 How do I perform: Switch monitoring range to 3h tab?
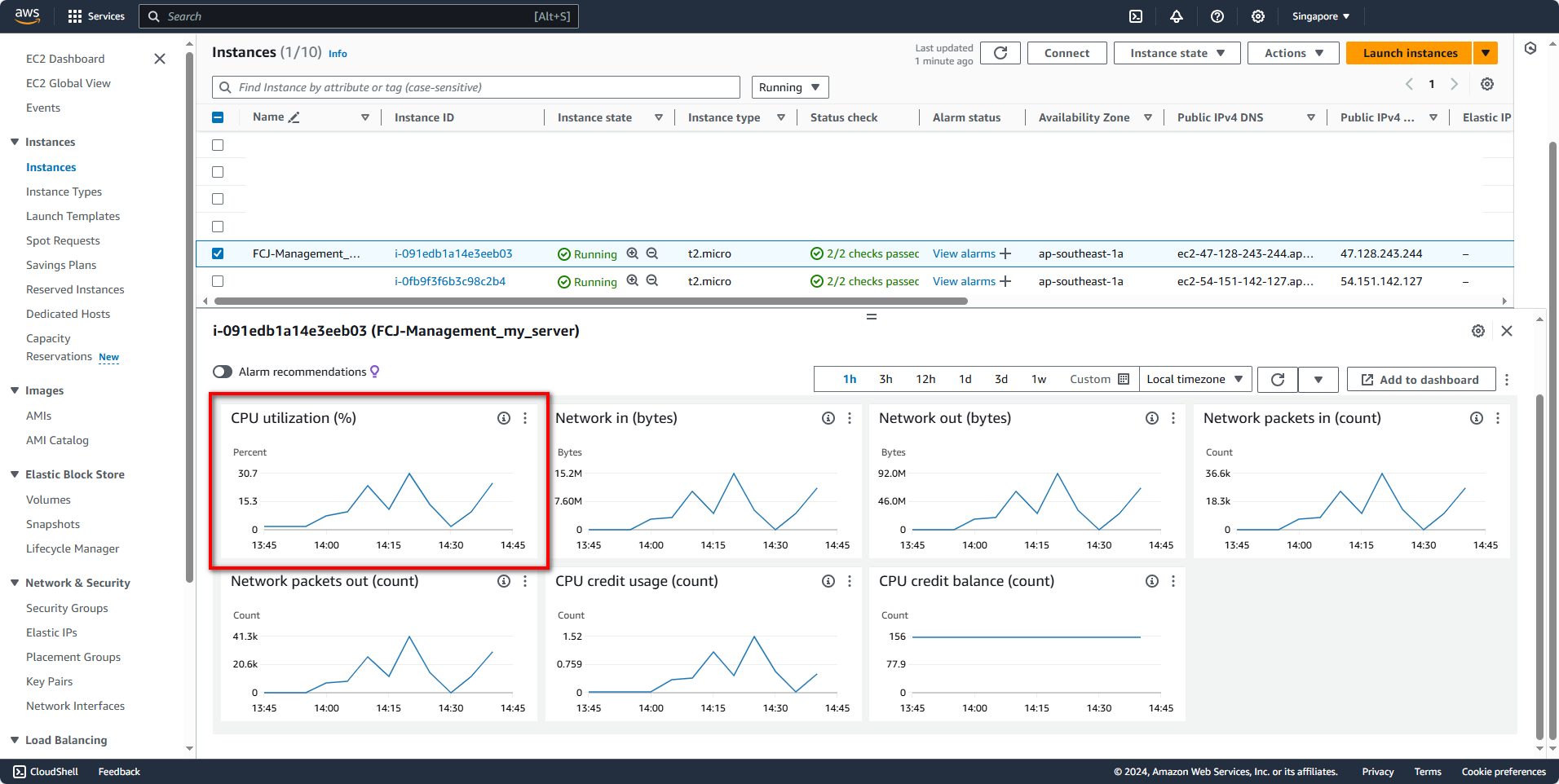coord(885,378)
